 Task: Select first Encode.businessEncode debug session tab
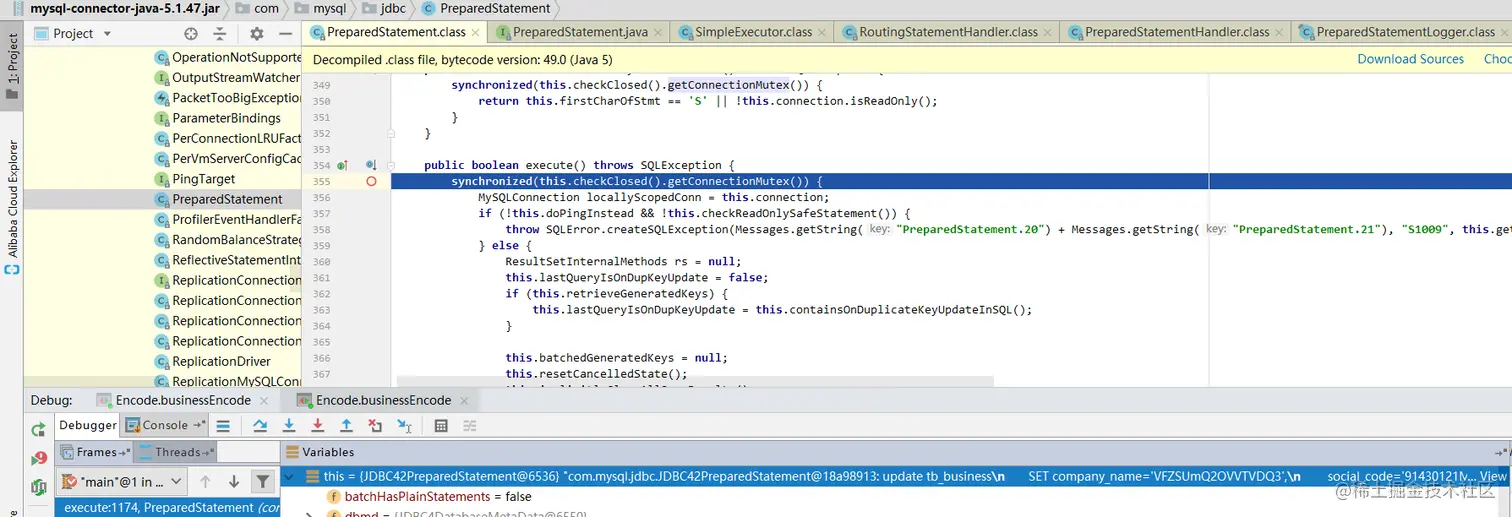click(x=183, y=400)
